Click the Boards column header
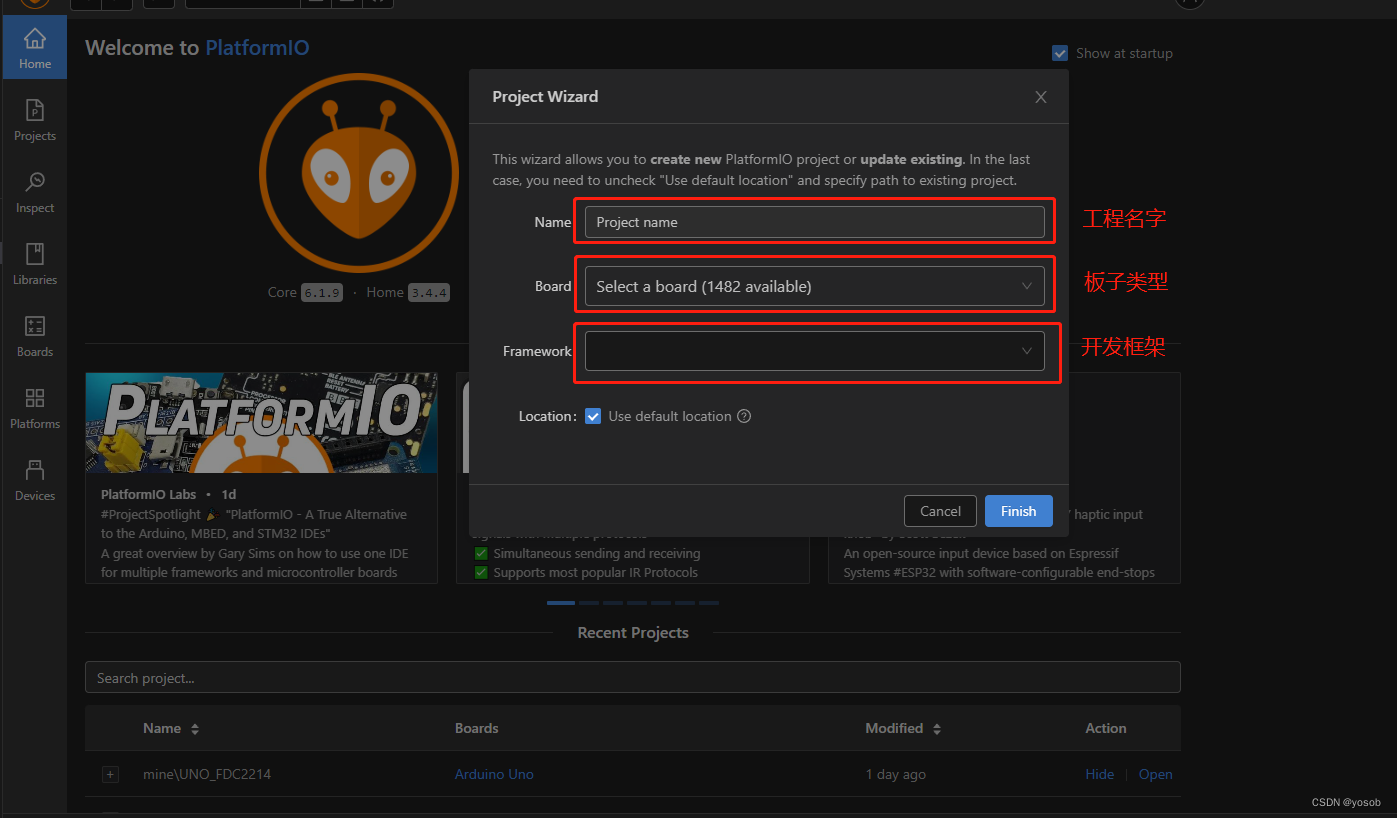This screenshot has width=1397, height=818. pos(476,728)
